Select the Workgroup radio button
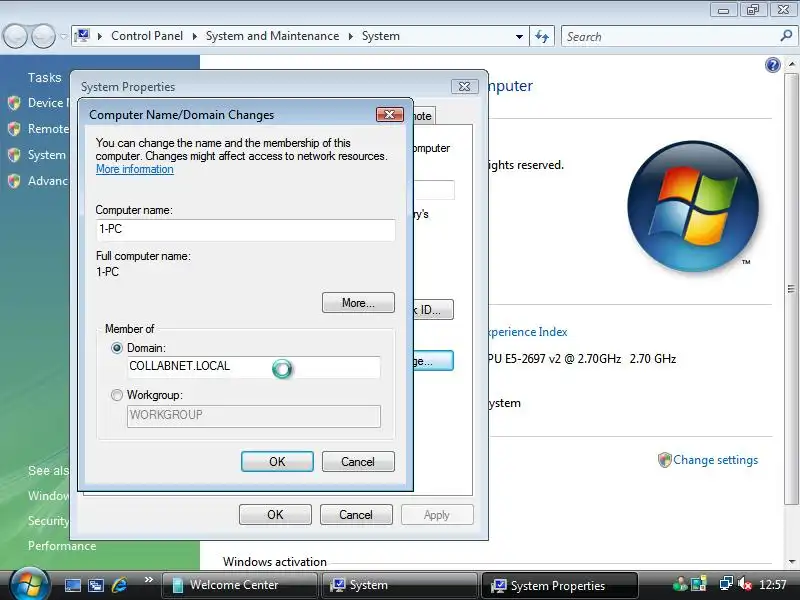800x600 pixels. (117, 395)
